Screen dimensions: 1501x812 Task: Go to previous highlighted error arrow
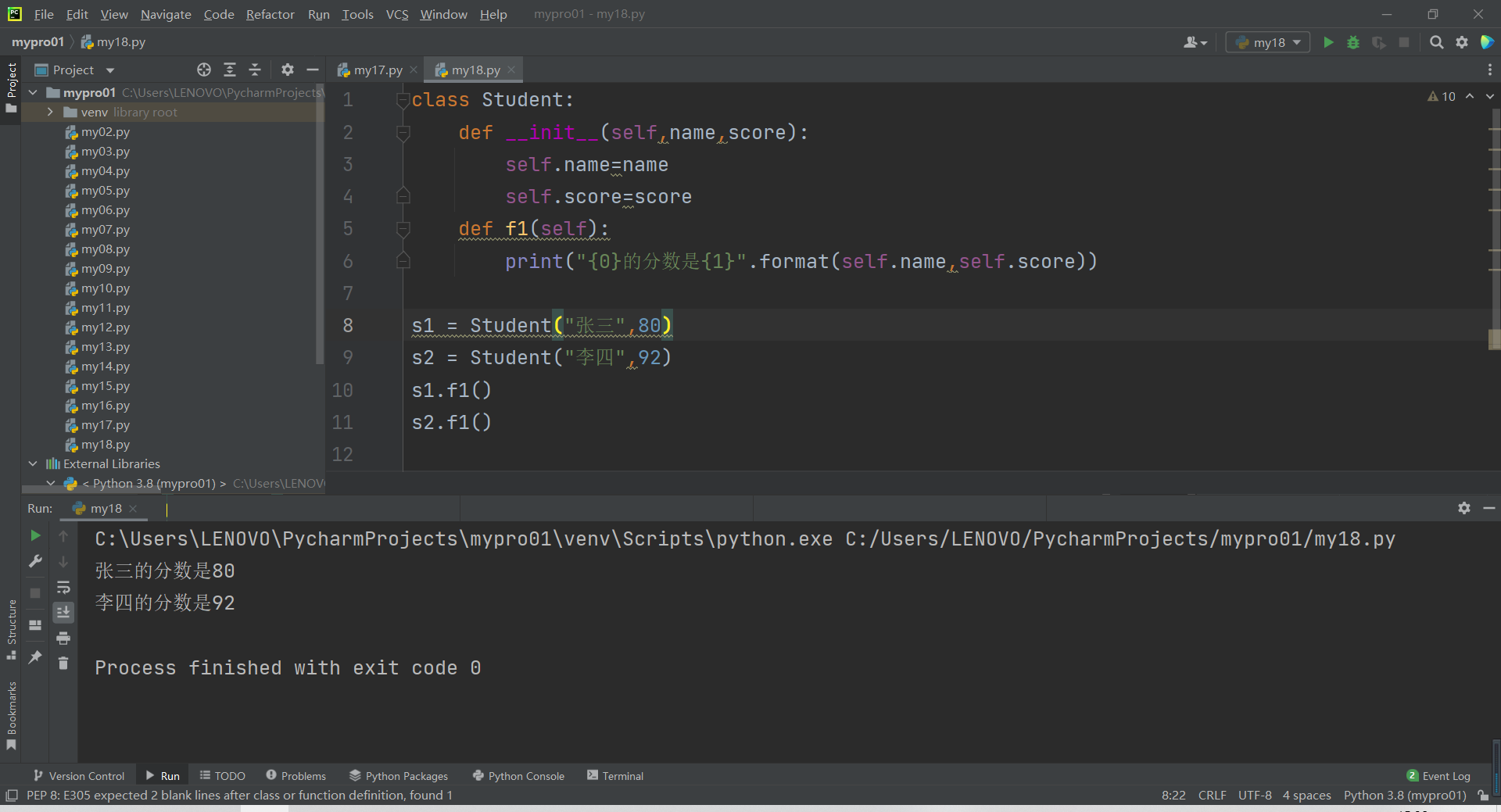[x=1470, y=96]
